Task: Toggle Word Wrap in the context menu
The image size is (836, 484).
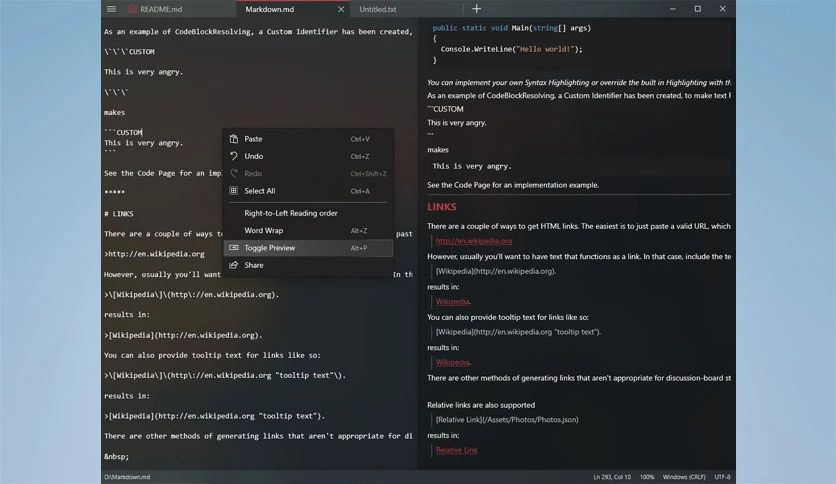Action: point(308,231)
